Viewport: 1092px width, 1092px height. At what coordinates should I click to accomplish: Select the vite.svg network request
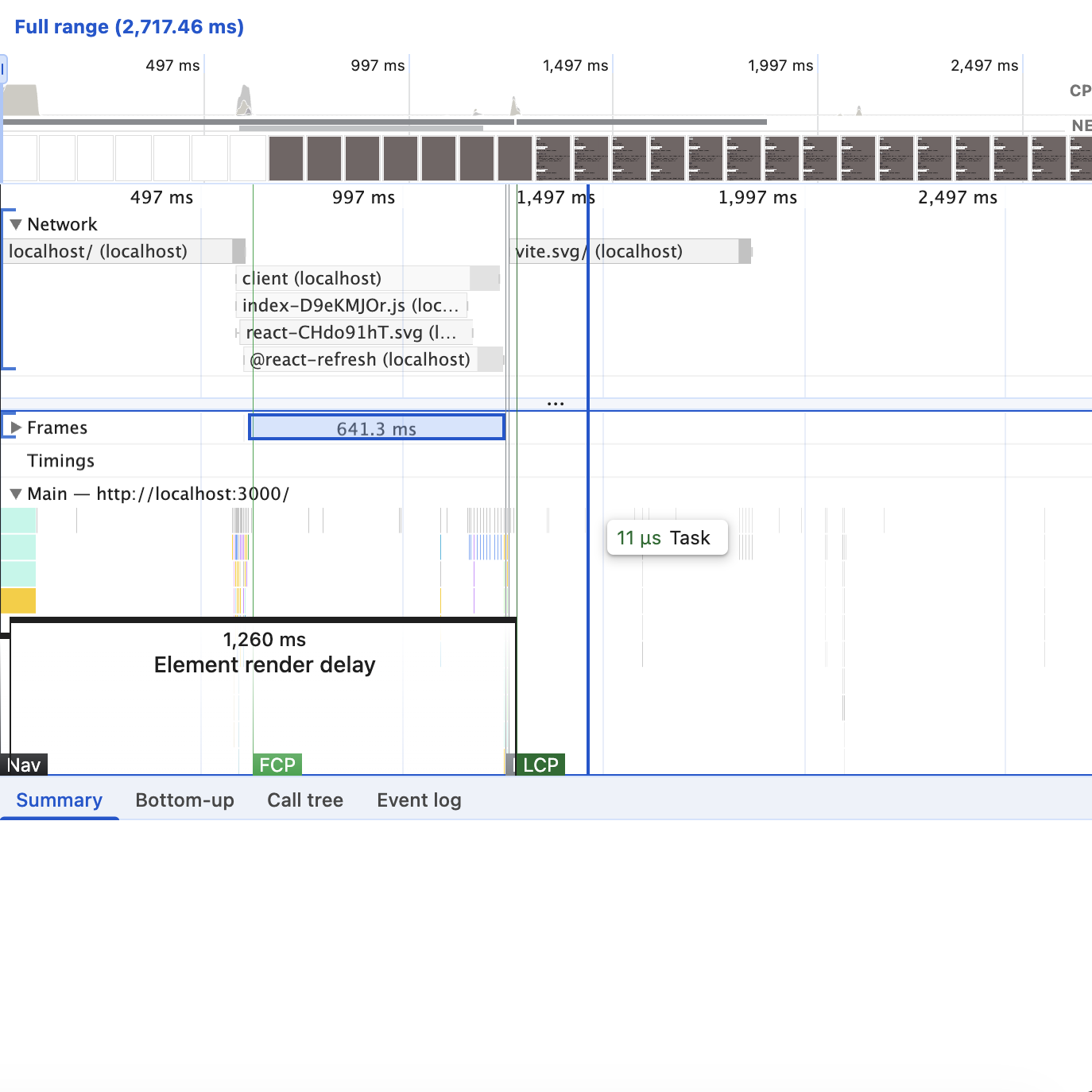pyautogui.click(x=628, y=252)
